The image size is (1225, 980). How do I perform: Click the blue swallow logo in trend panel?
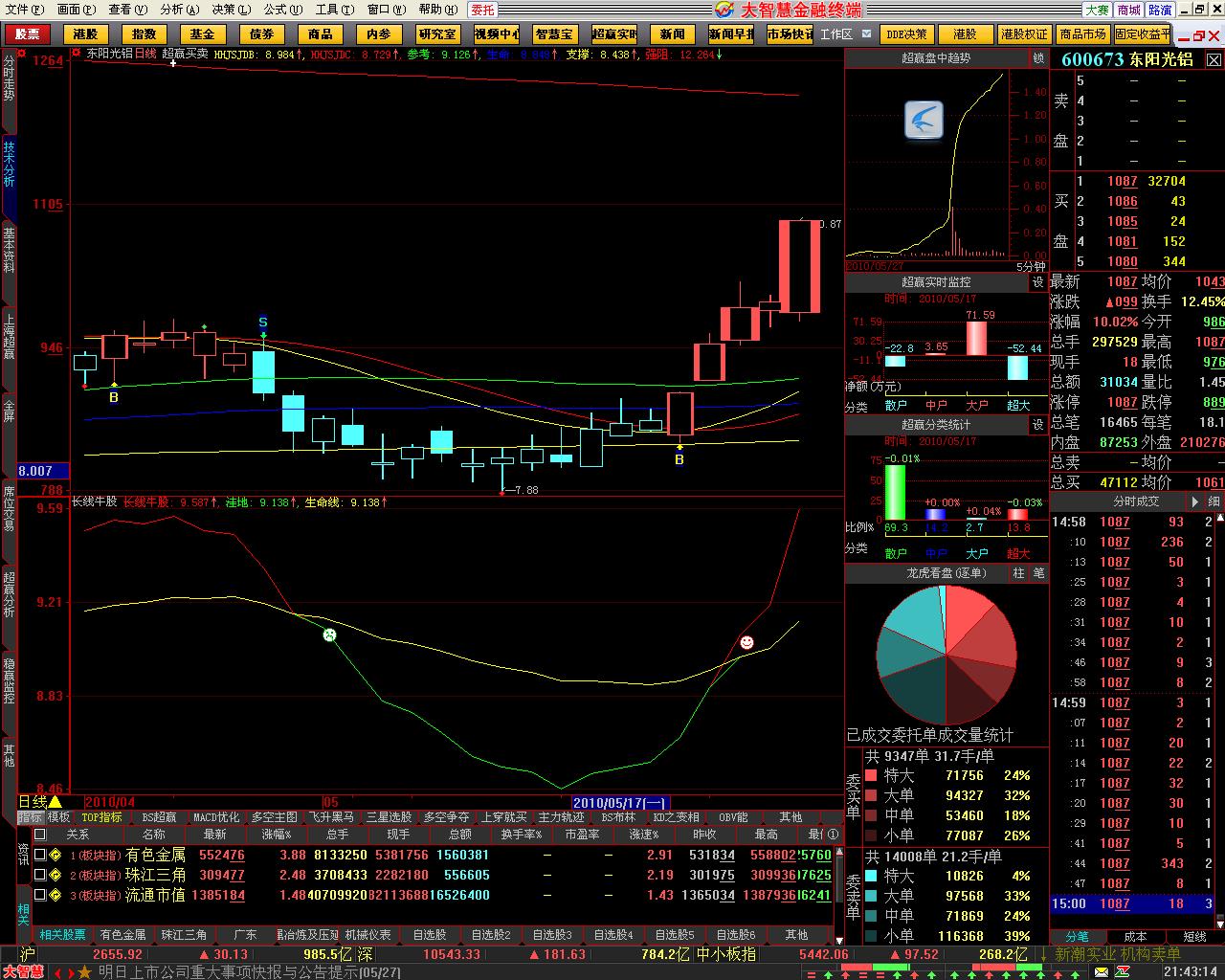pos(924,122)
